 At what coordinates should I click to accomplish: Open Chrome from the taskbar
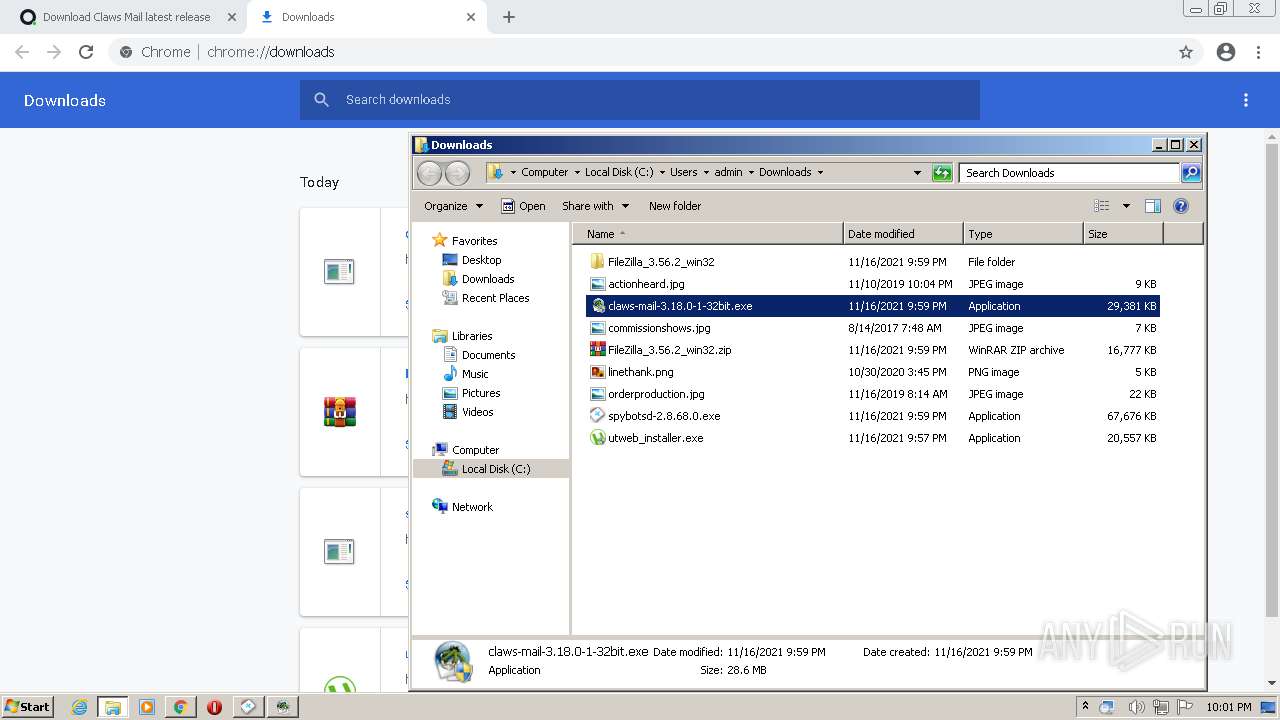[180, 707]
